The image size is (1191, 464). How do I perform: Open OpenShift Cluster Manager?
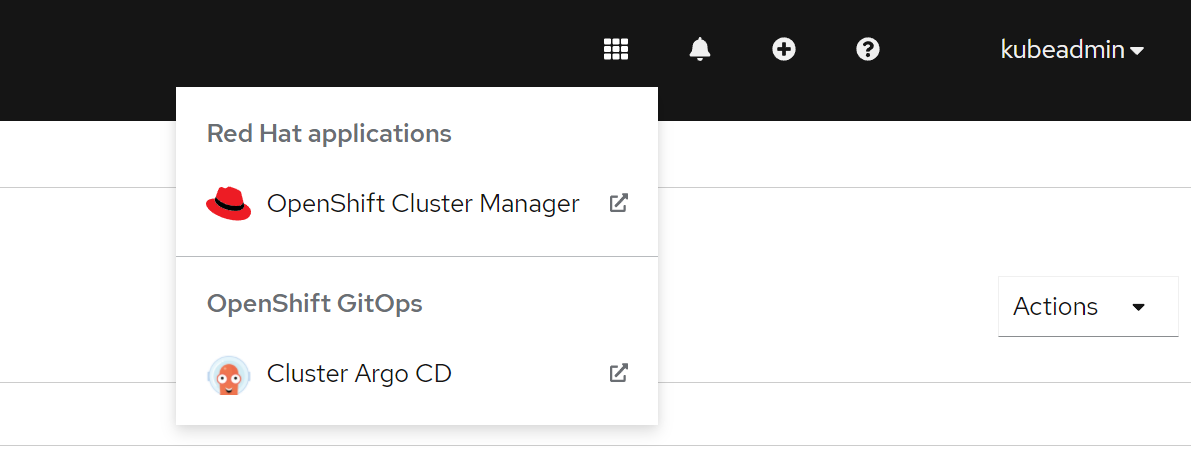tap(417, 204)
